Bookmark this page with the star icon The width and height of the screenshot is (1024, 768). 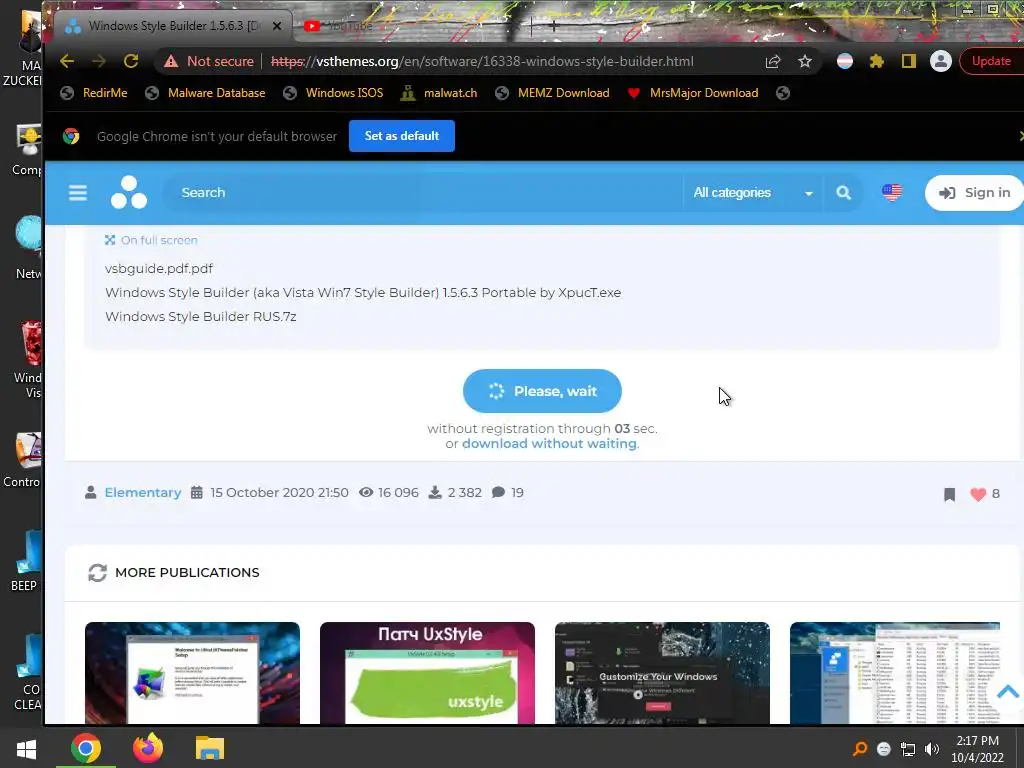[x=805, y=61]
